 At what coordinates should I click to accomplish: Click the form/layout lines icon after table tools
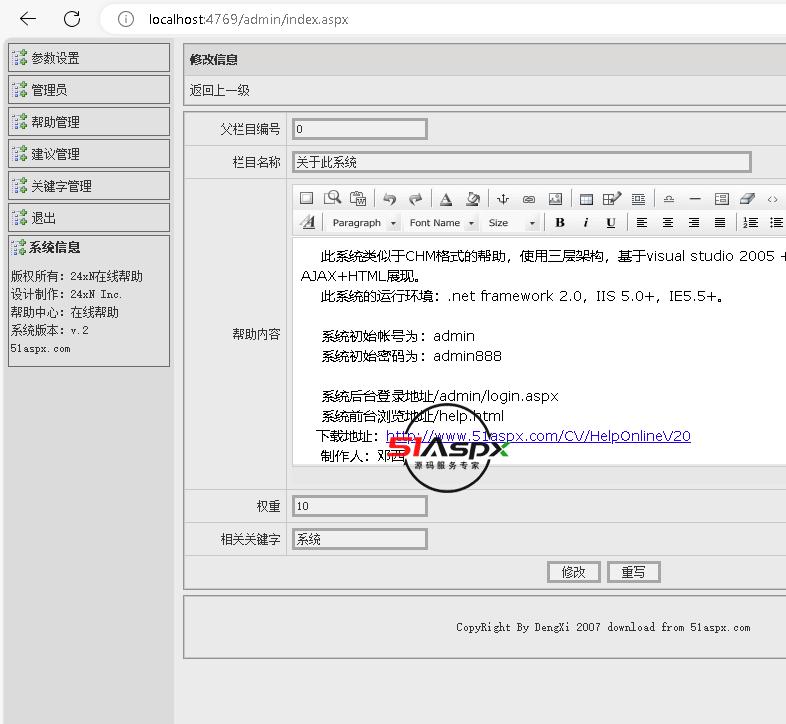coord(638,199)
